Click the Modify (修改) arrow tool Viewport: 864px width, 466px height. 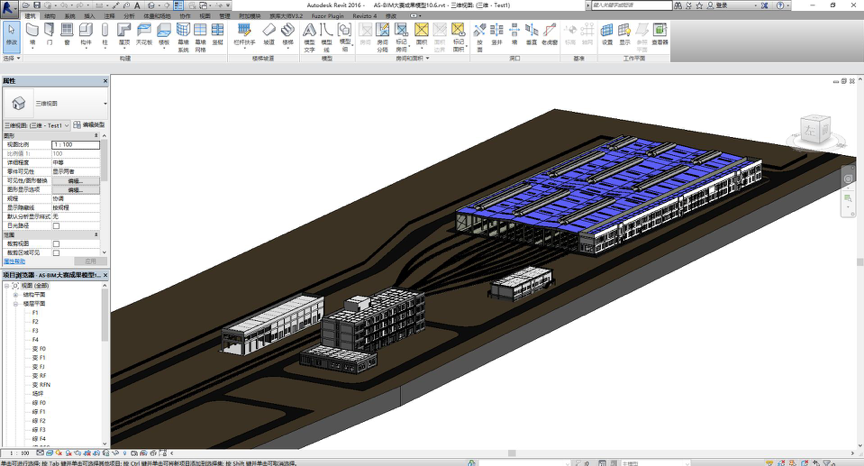(x=11, y=35)
